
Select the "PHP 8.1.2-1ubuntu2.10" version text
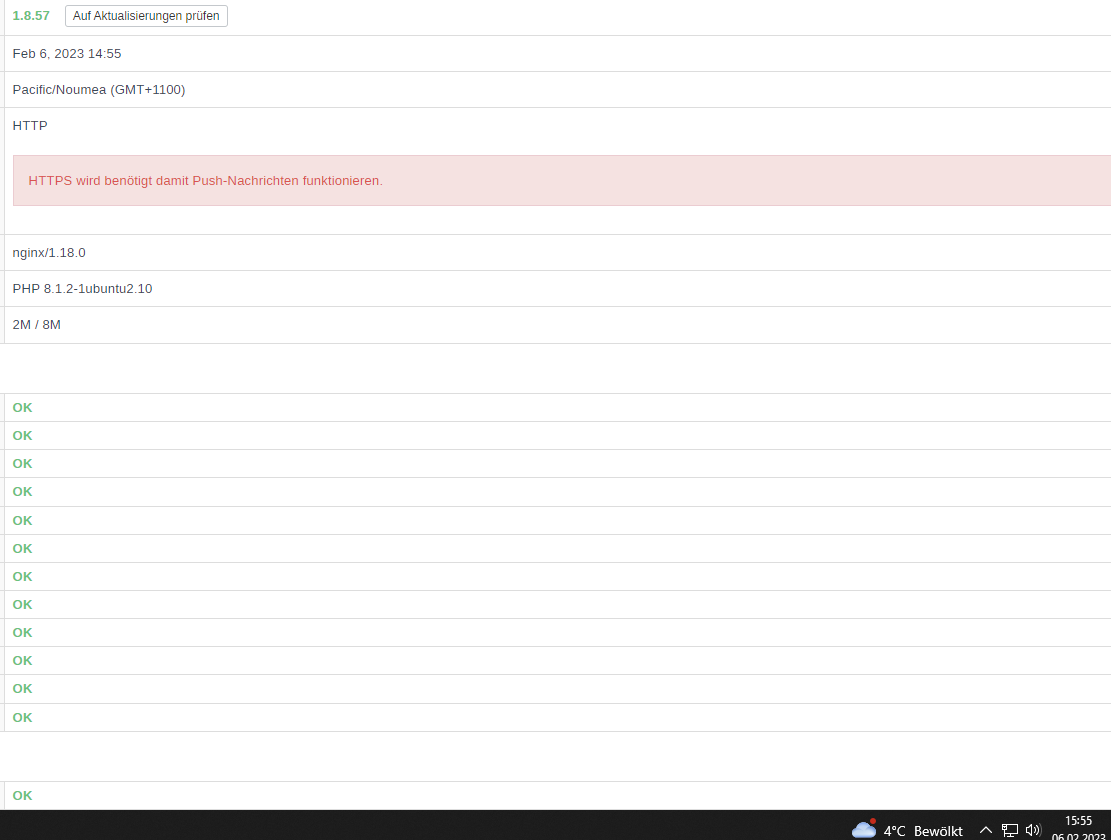(82, 289)
